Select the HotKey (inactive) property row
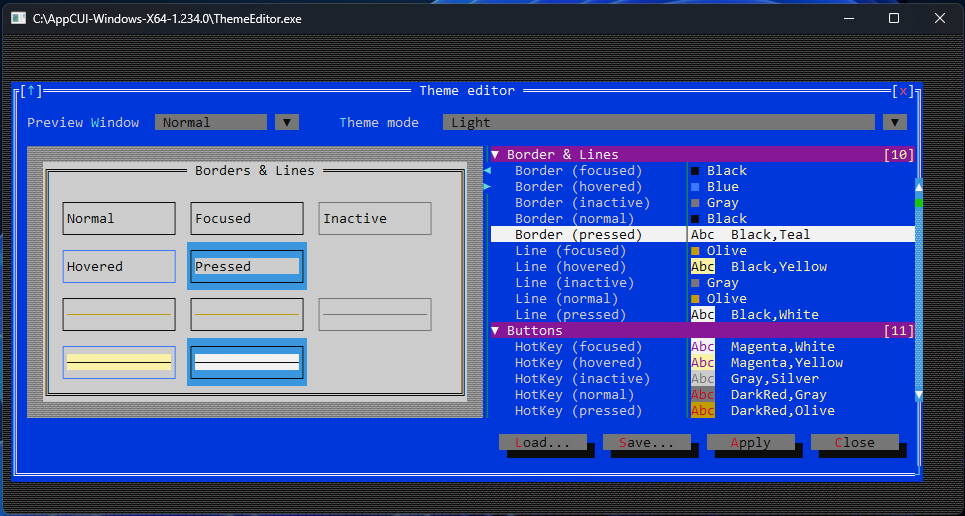This screenshot has height=516, width=965. tap(703, 379)
